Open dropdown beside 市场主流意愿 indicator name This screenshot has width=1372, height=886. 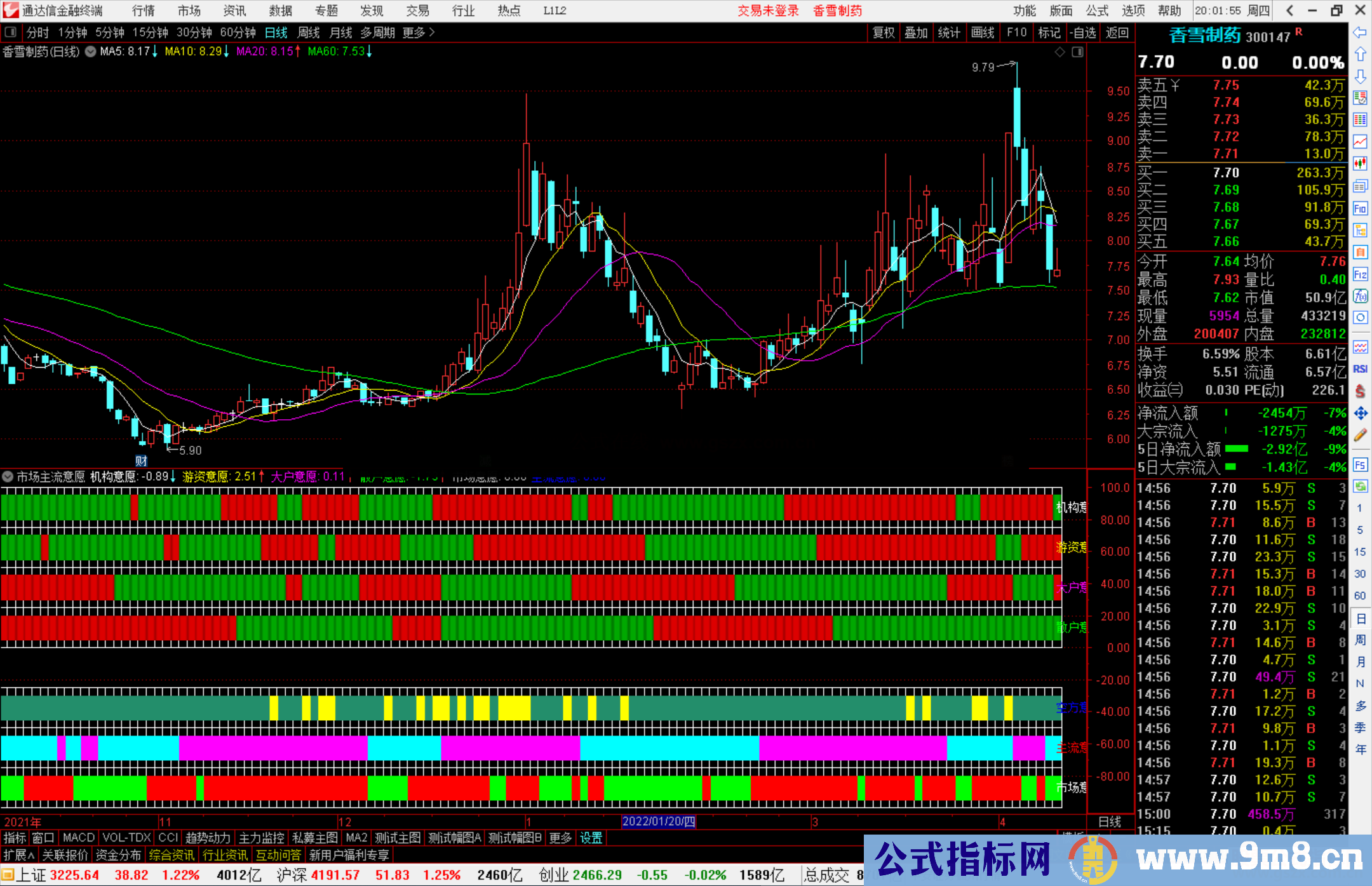point(8,476)
